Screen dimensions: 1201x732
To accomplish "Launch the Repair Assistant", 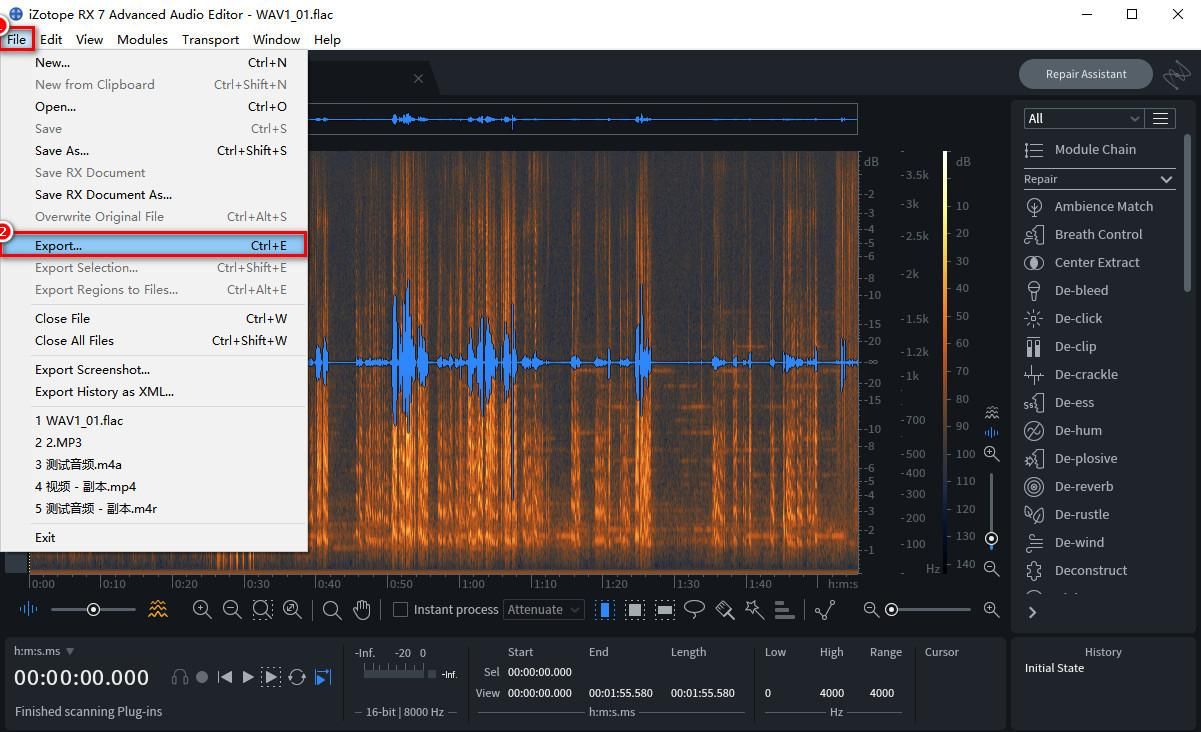I will pyautogui.click(x=1085, y=73).
